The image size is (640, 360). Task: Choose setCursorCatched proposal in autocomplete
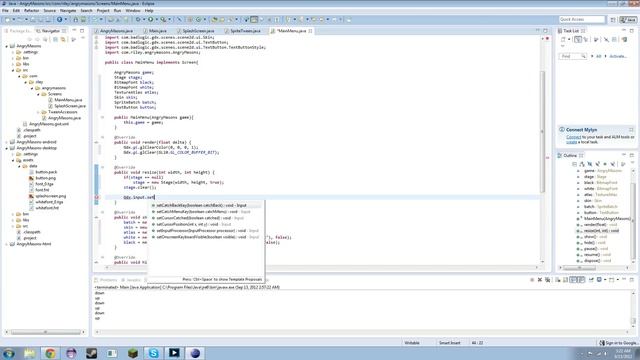tap(206, 218)
